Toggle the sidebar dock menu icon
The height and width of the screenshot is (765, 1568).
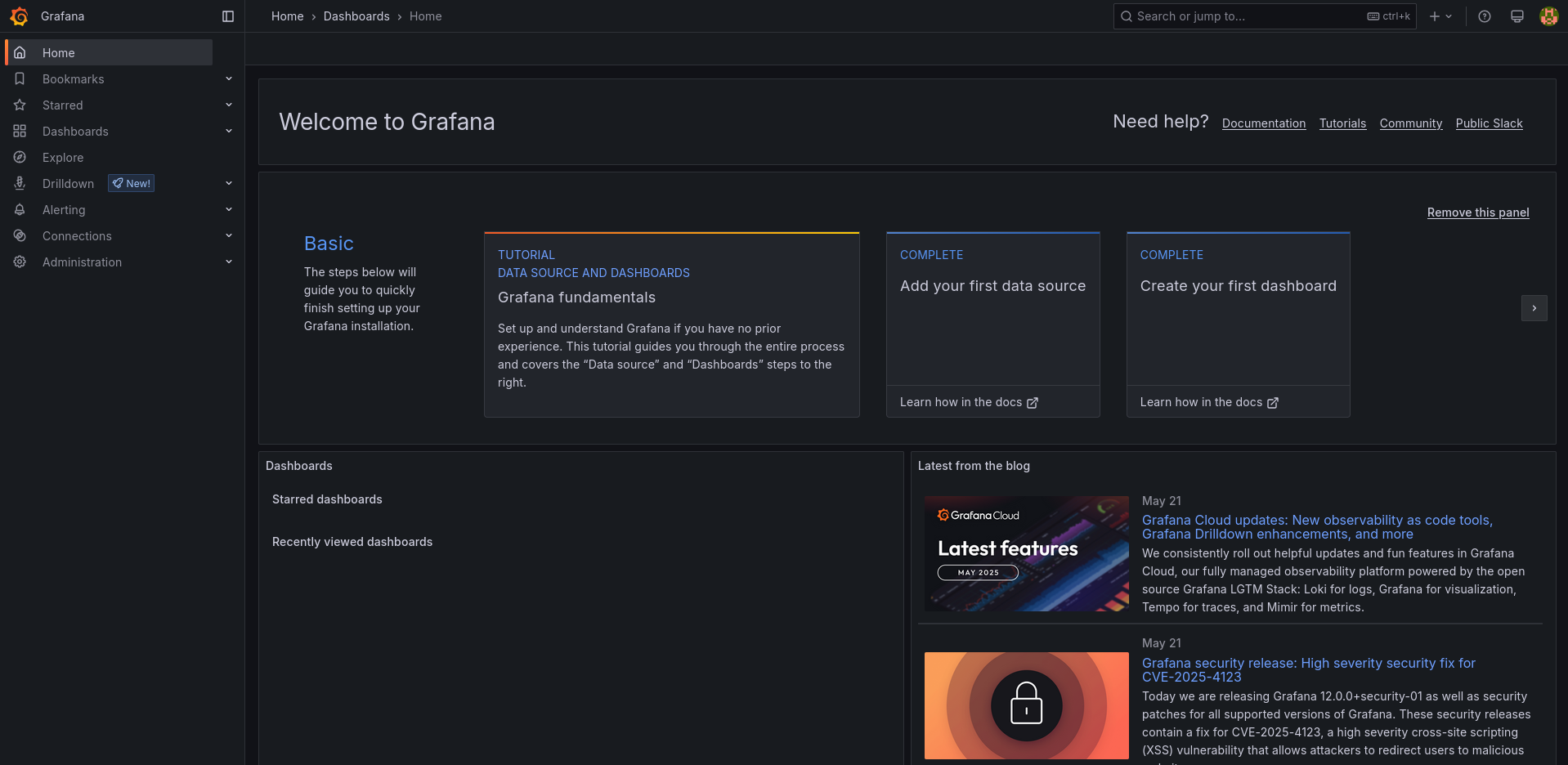[228, 16]
